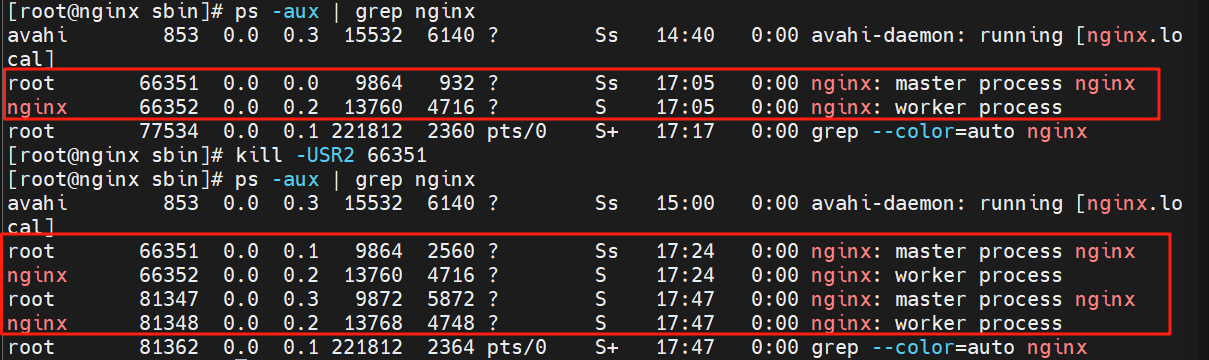Image resolution: width=1209 pixels, height=360 pixels.
Task: Click the 'S+' state in PID 77534 row
Action: click(x=607, y=131)
